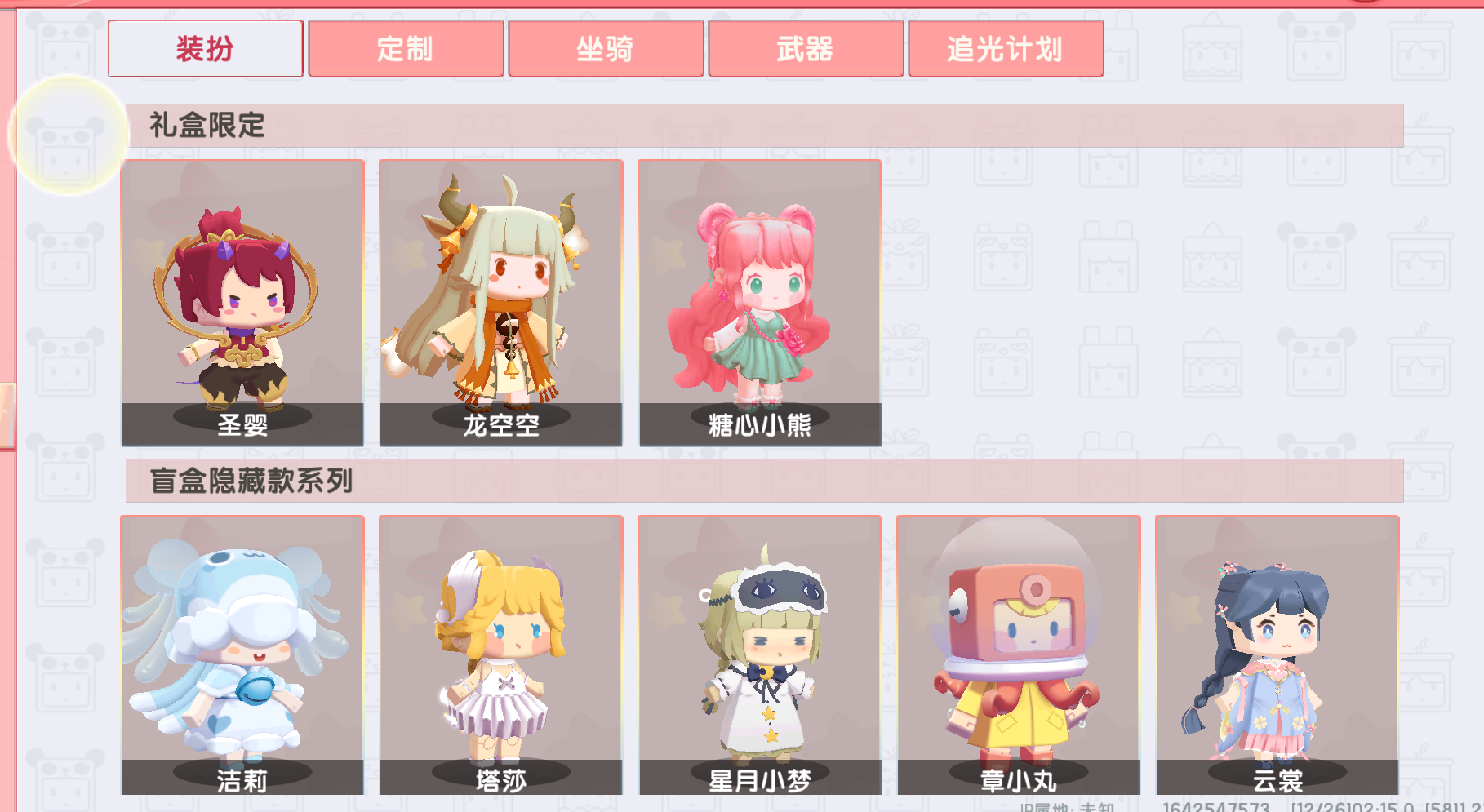Switch to the 装扮 tab

[x=205, y=49]
